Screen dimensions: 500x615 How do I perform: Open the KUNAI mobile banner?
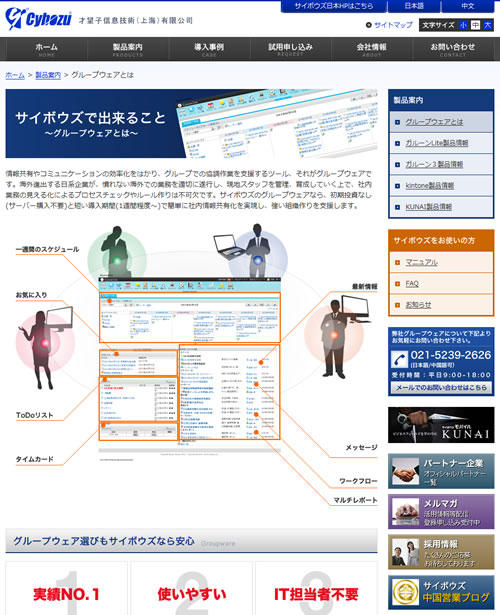(441, 425)
